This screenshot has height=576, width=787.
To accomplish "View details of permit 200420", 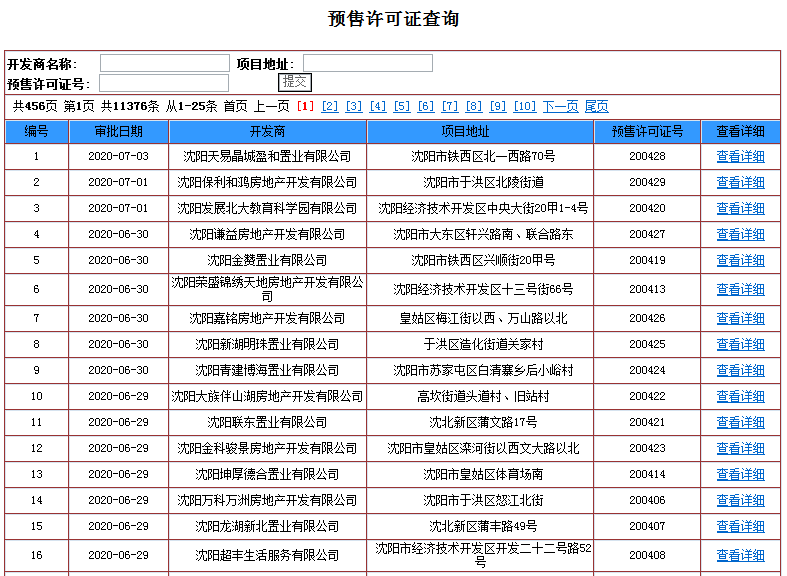I will coord(740,209).
